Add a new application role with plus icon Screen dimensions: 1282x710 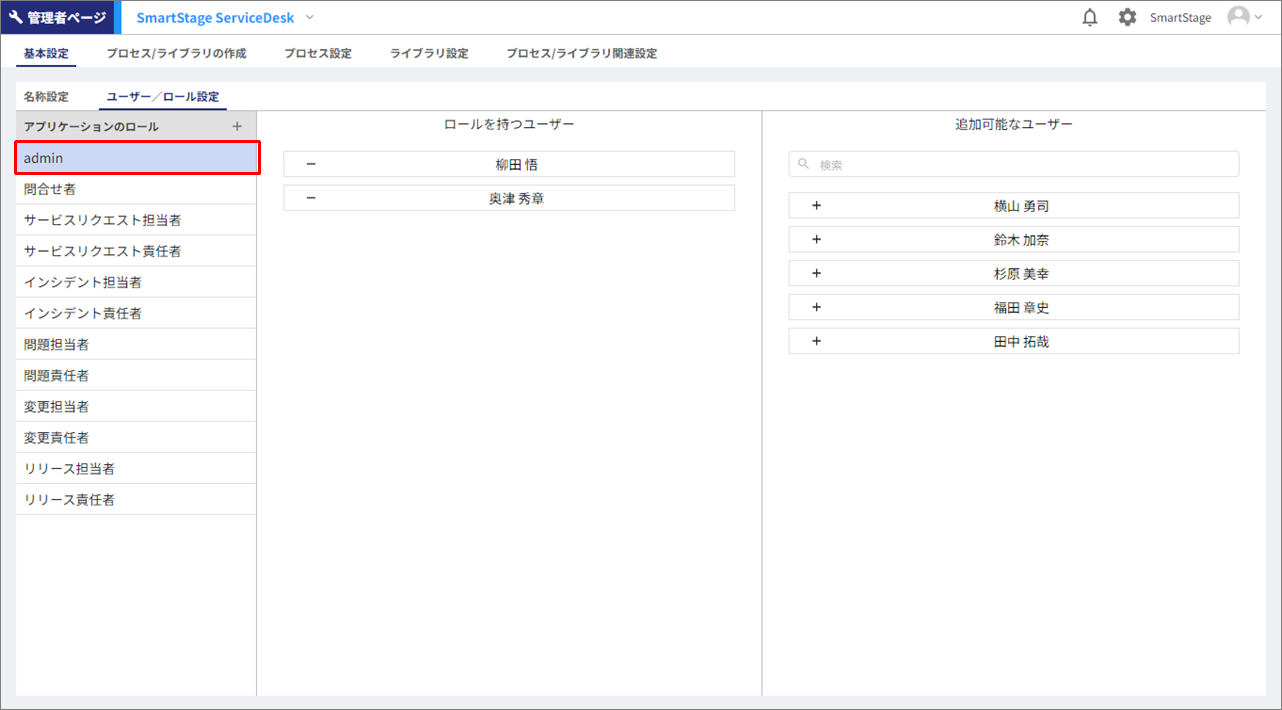[x=237, y=127]
